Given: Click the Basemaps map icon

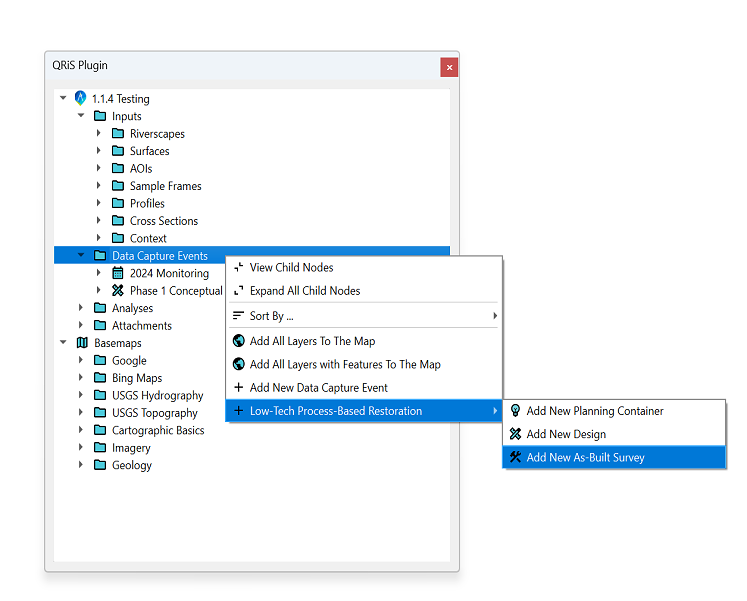Looking at the screenshot, I should pyautogui.click(x=82, y=343).
